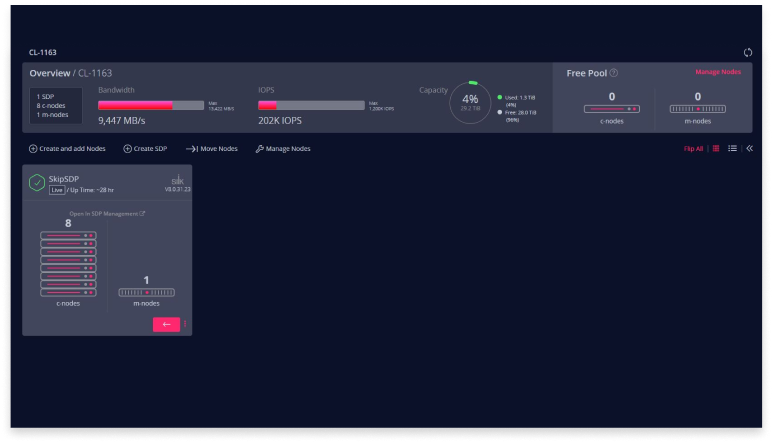Viewport: 773px width, 443px height.
Task: Collapse panel with double chevron icon
Action: [749, 148]
